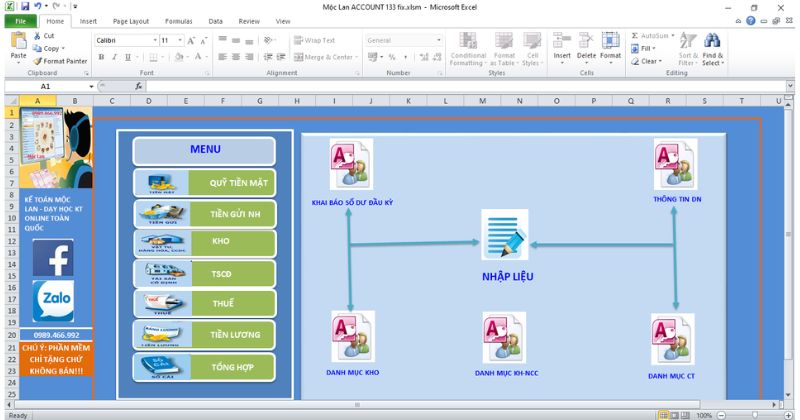This screenshot has height=420, width=800.
Task: Open the General number format dropdown
Action: click(x=438, y=40)
